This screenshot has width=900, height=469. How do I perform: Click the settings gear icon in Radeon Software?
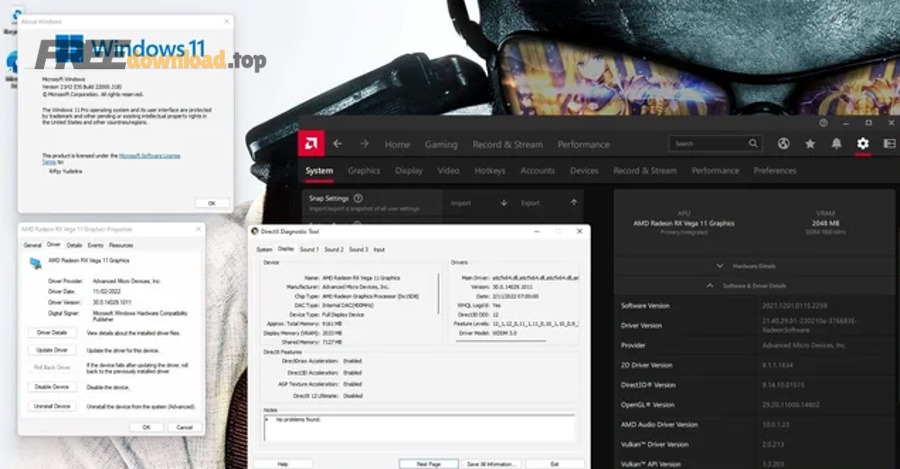tap(863, 144)
